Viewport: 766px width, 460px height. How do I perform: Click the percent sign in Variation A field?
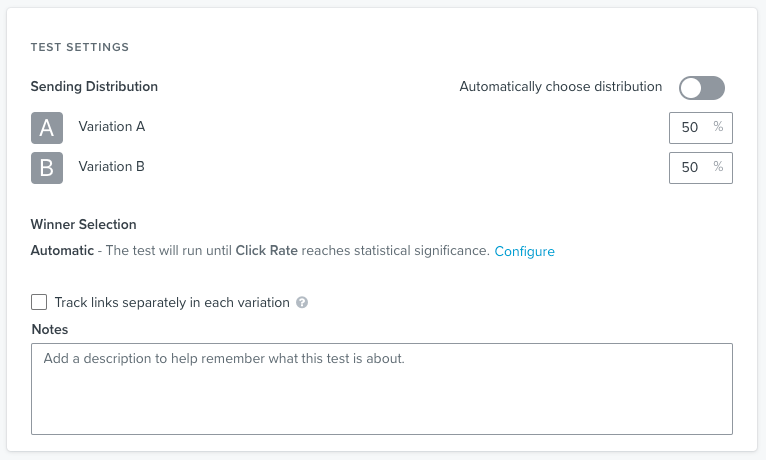[718, 127]
